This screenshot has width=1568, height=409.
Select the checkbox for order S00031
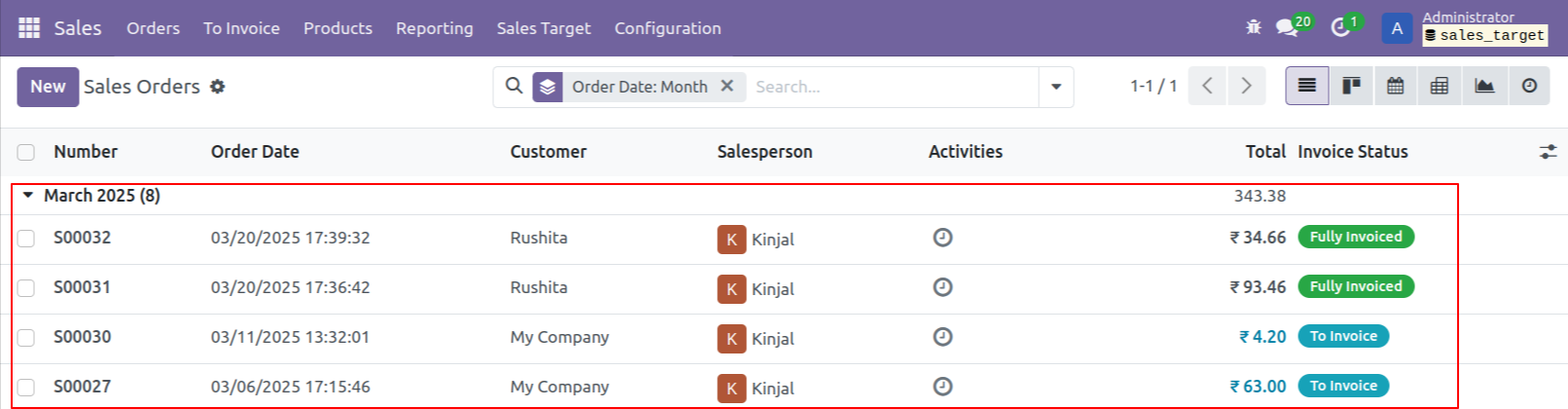click(26, 288)
